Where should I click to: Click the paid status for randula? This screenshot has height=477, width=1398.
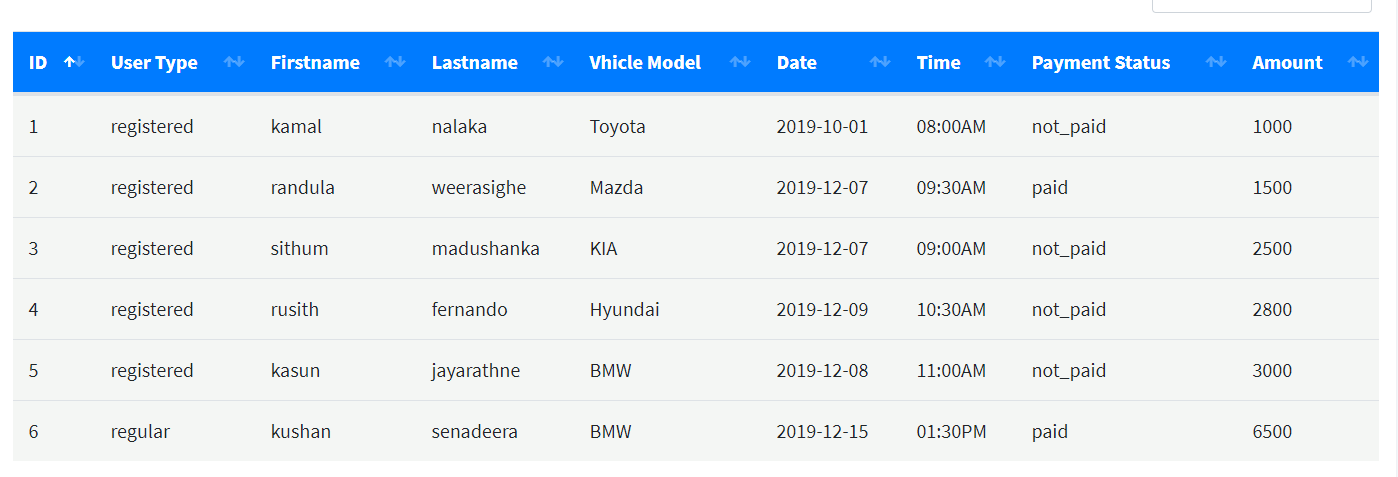click(1050, 188)
